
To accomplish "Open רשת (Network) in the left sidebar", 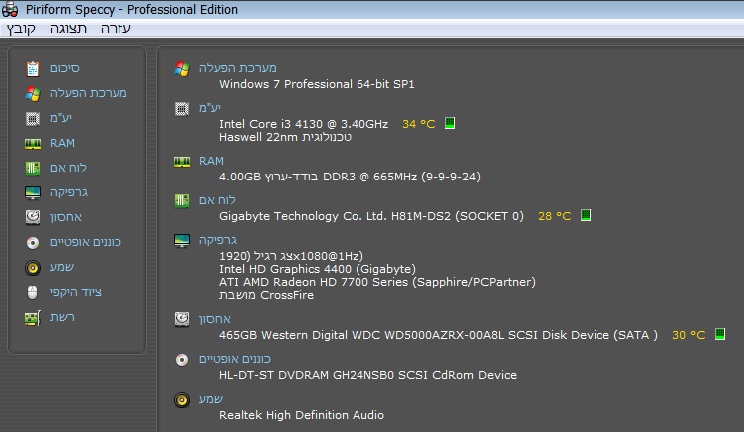I will [x=62, y=317].
